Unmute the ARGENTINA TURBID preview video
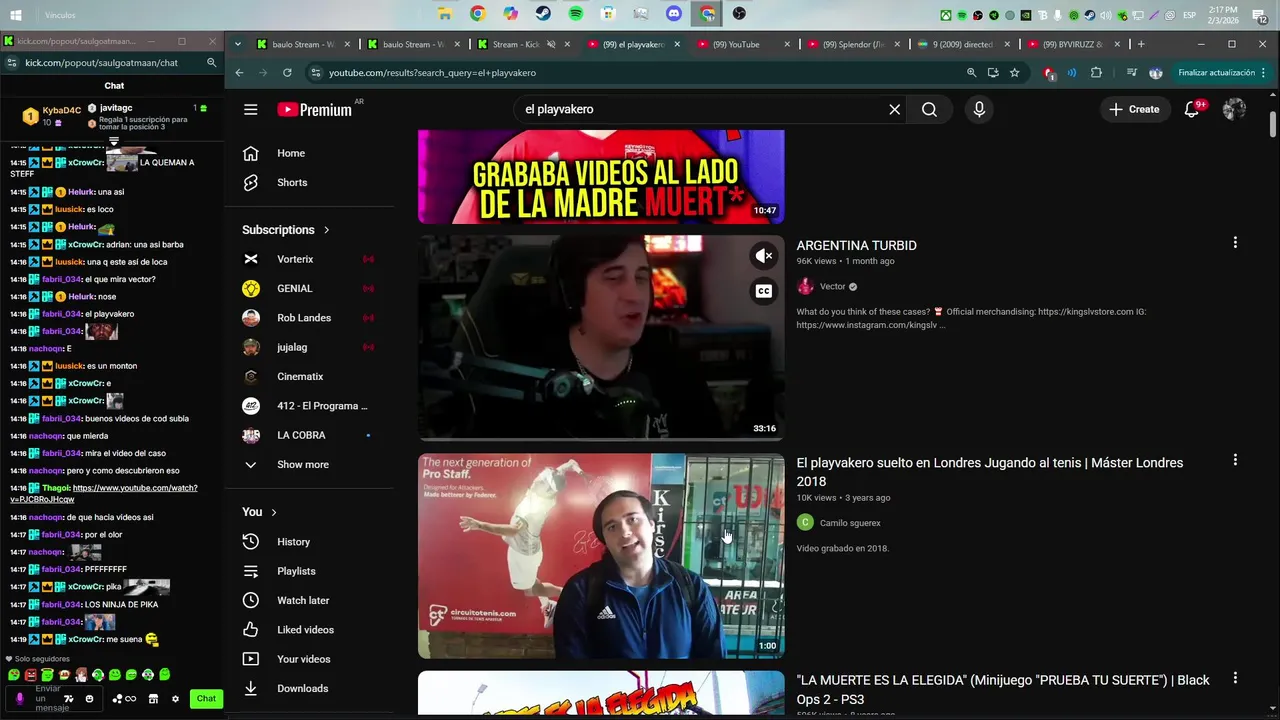The image size is (1280, 720). pyautogui.click(x=764, y=256)
